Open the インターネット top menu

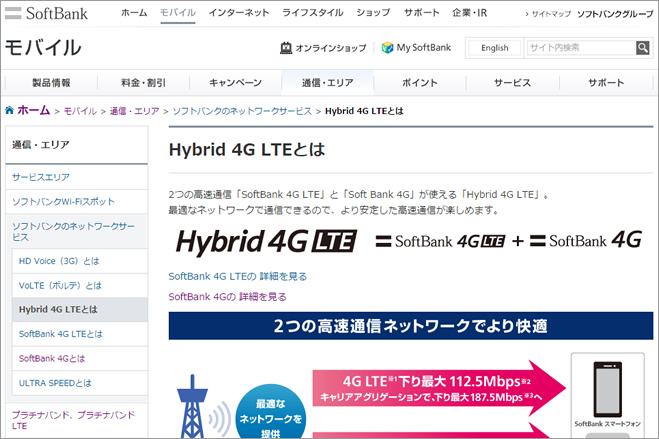(x=239, y=13)
